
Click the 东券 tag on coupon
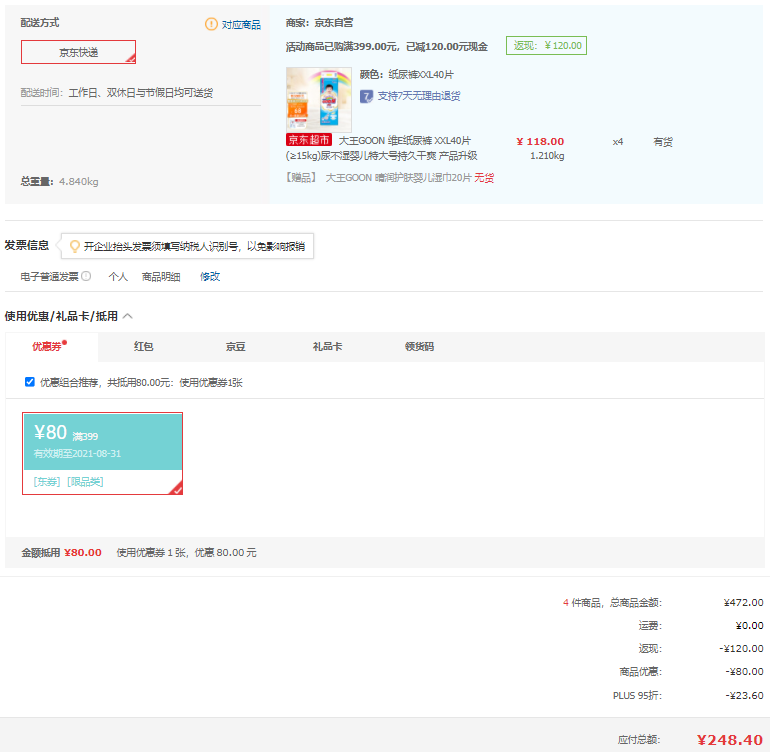coord(47,482)
